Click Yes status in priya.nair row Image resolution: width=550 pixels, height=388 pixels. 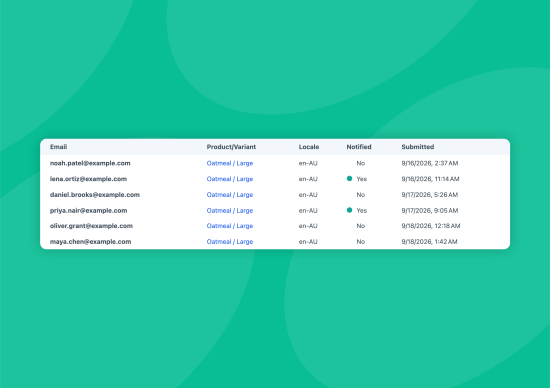(362, 210)
